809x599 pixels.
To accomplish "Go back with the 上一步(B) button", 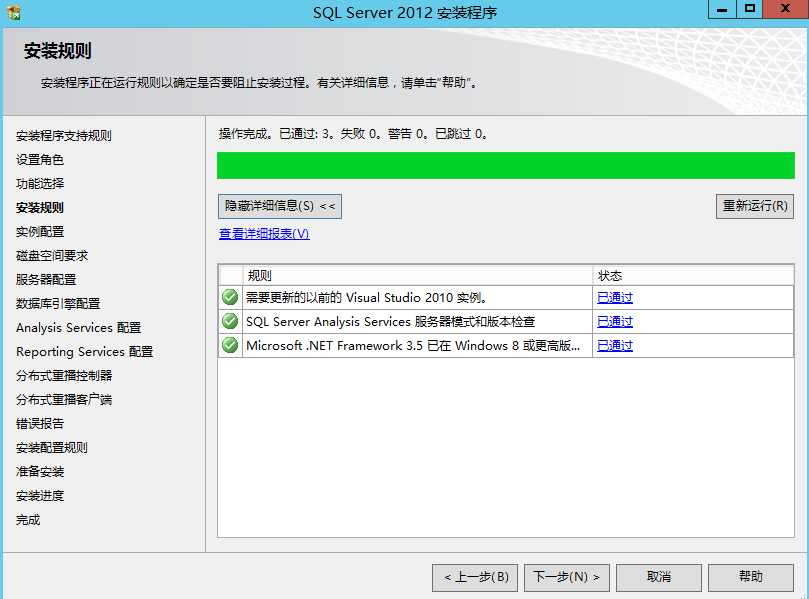I will pyautogui.click(x=475, y=577).
